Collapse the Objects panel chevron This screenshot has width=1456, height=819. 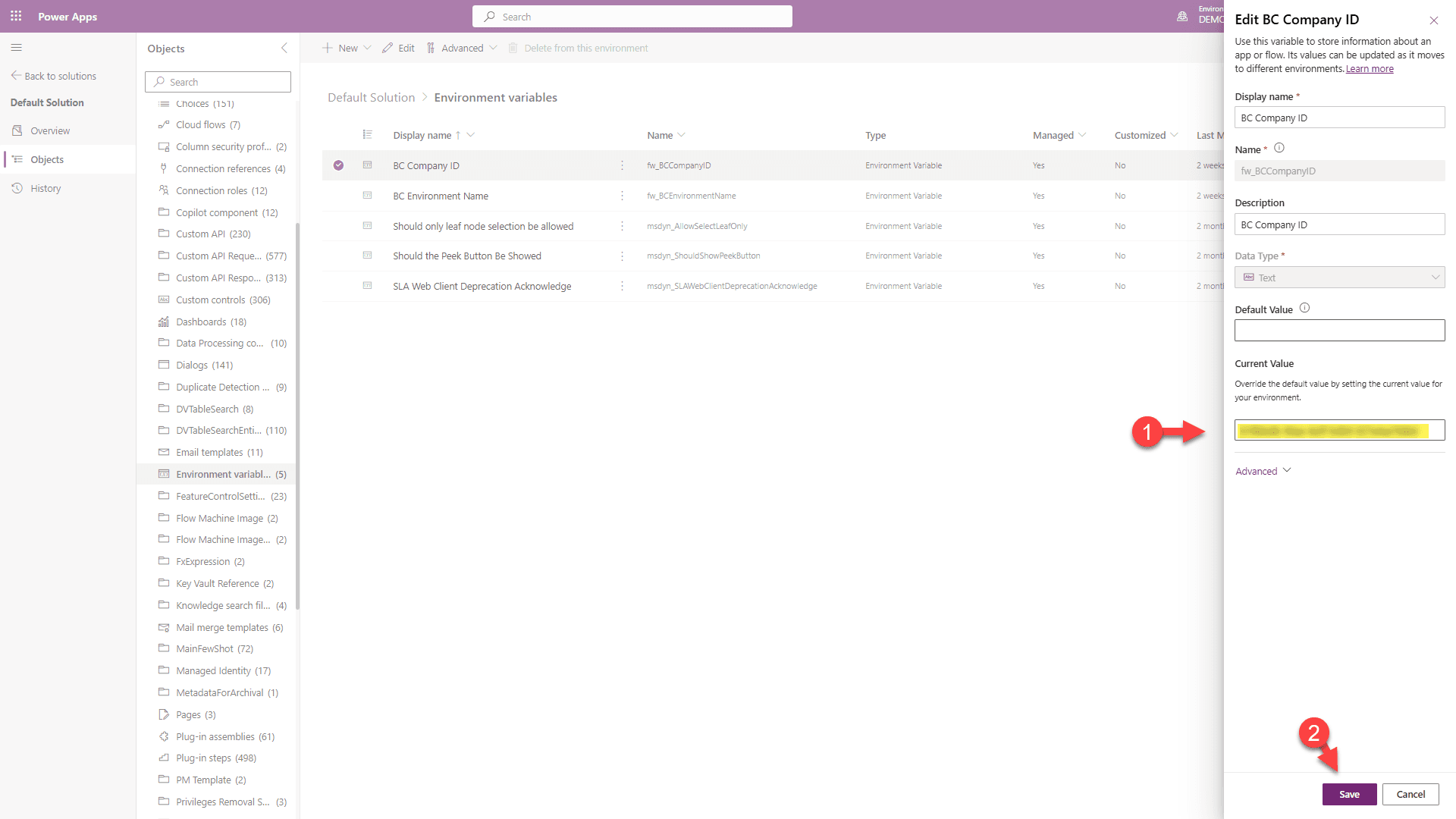284,48
